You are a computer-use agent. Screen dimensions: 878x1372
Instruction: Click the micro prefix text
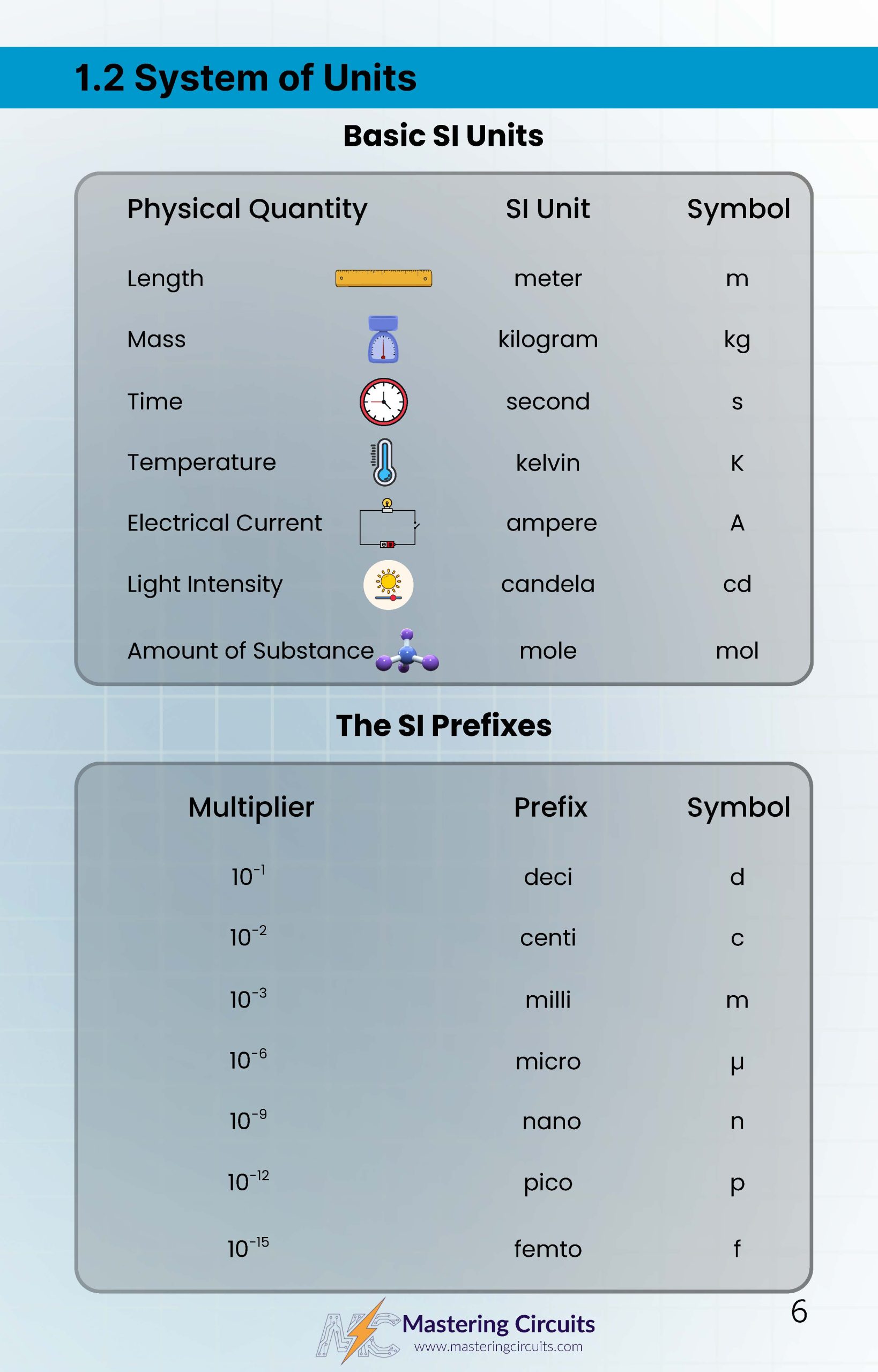(548, 1061)
